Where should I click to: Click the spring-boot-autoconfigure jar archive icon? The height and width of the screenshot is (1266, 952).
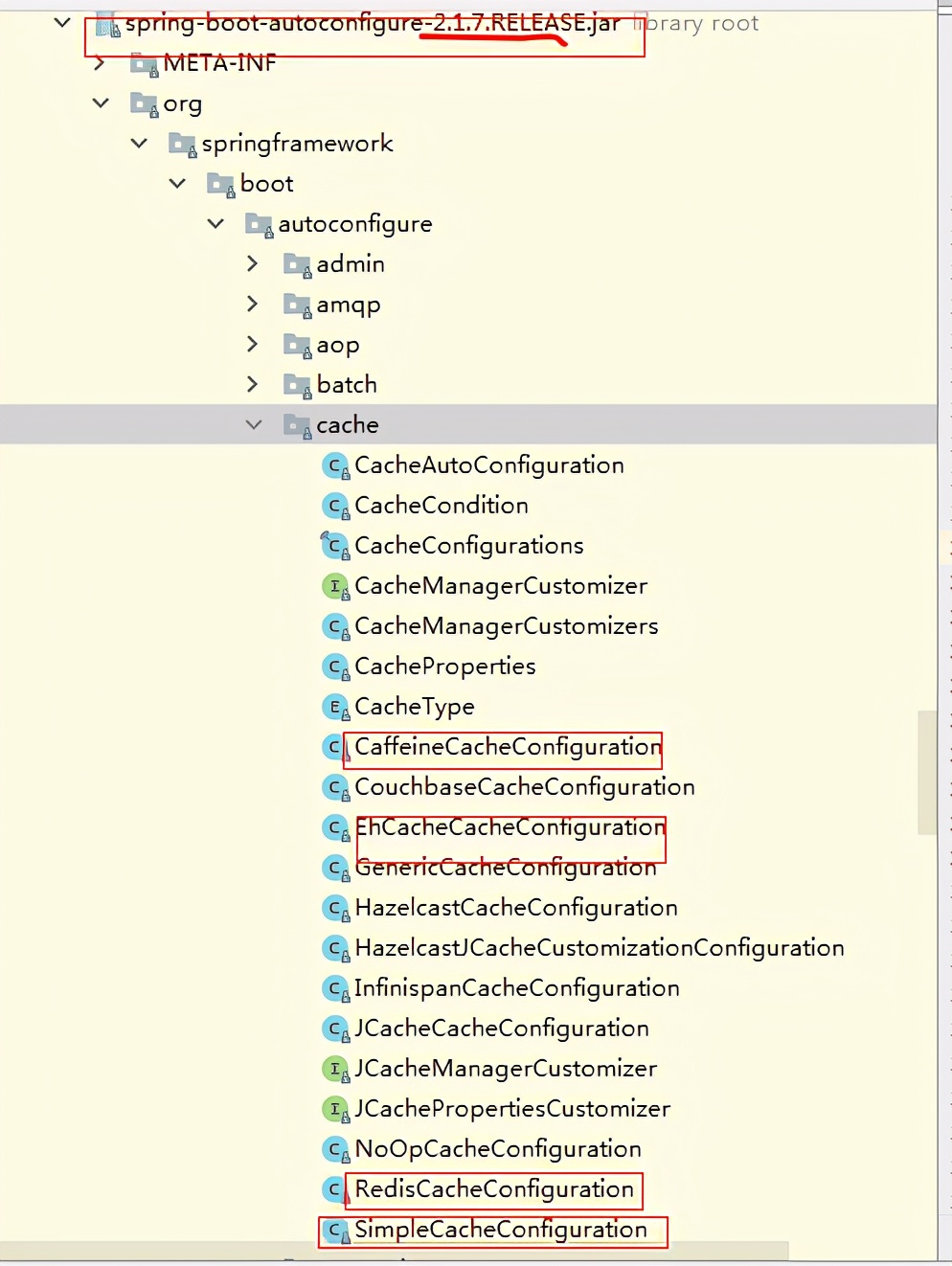(x=108, y=24)
